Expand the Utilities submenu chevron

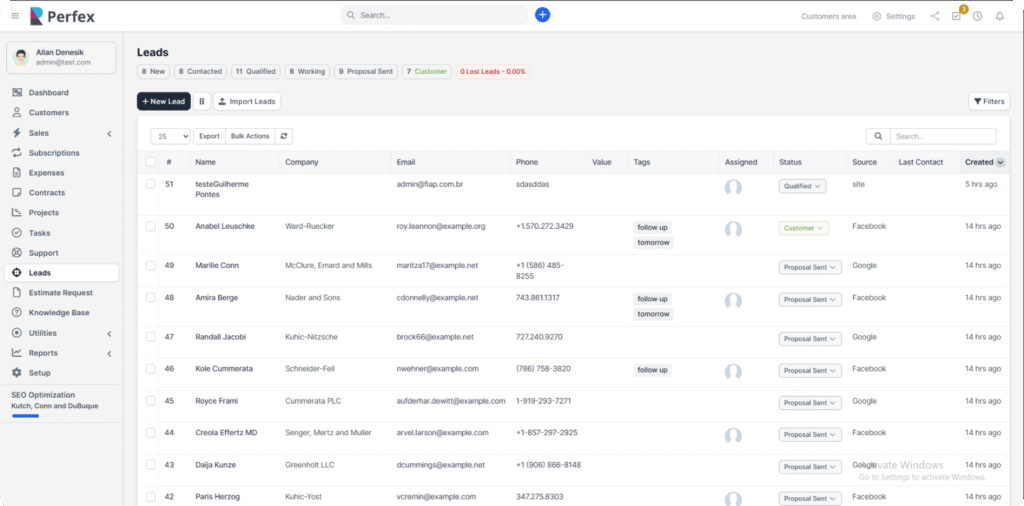click(x=109, y=334)
